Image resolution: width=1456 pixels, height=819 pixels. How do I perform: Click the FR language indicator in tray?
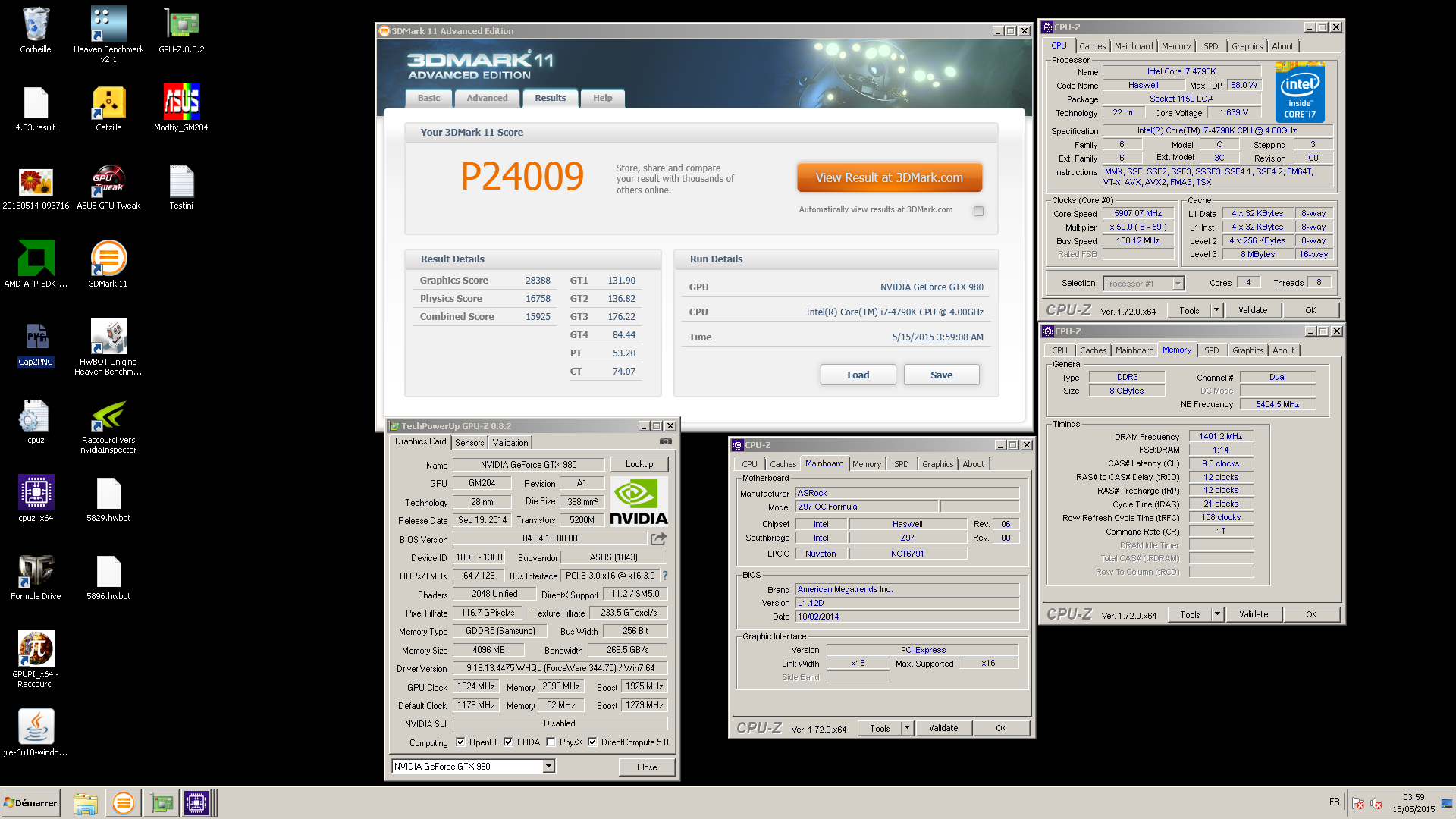click(x=1335, y=802)
